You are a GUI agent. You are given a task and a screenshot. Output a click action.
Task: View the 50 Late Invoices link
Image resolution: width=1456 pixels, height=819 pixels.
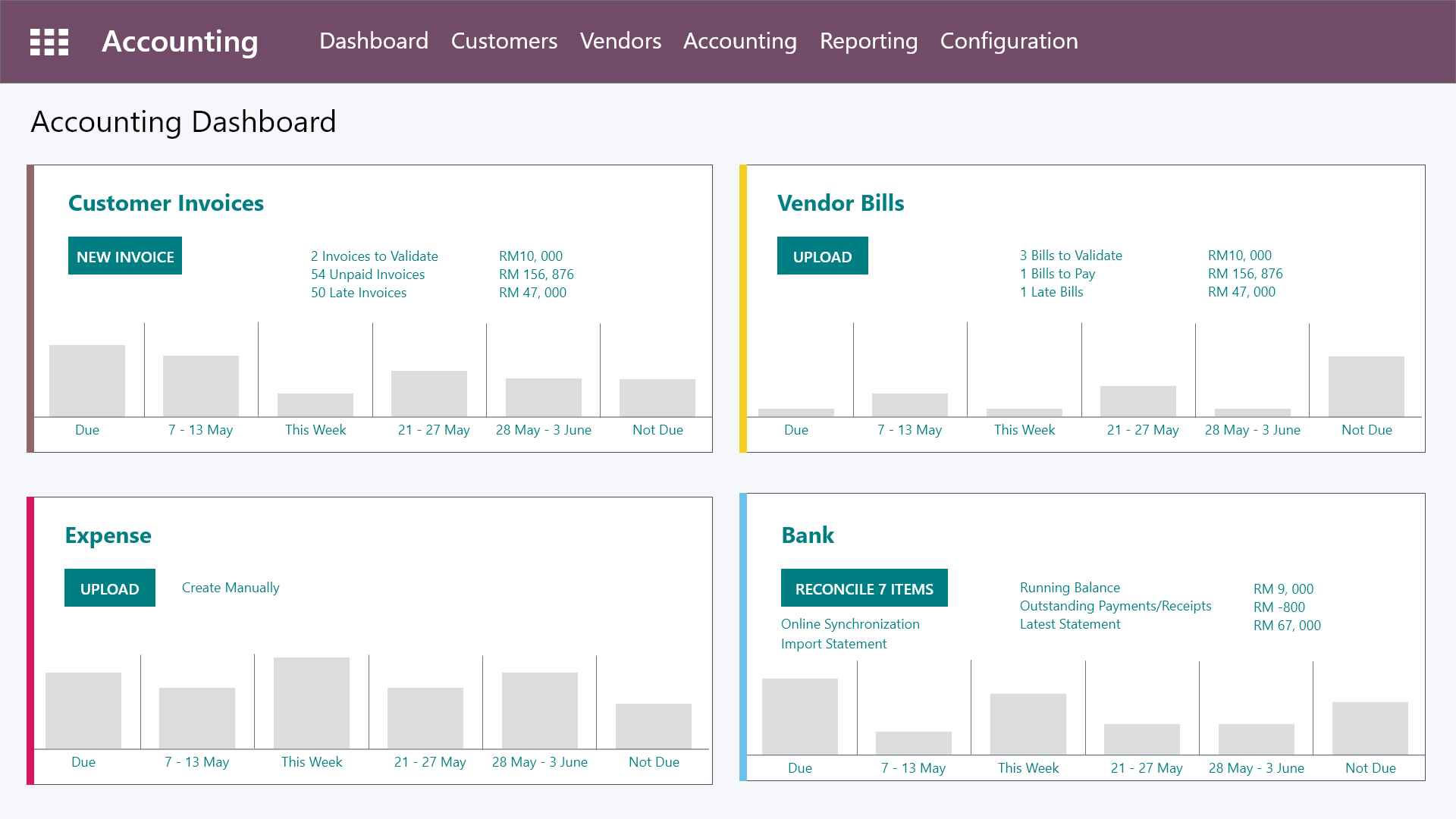[359, 293]
